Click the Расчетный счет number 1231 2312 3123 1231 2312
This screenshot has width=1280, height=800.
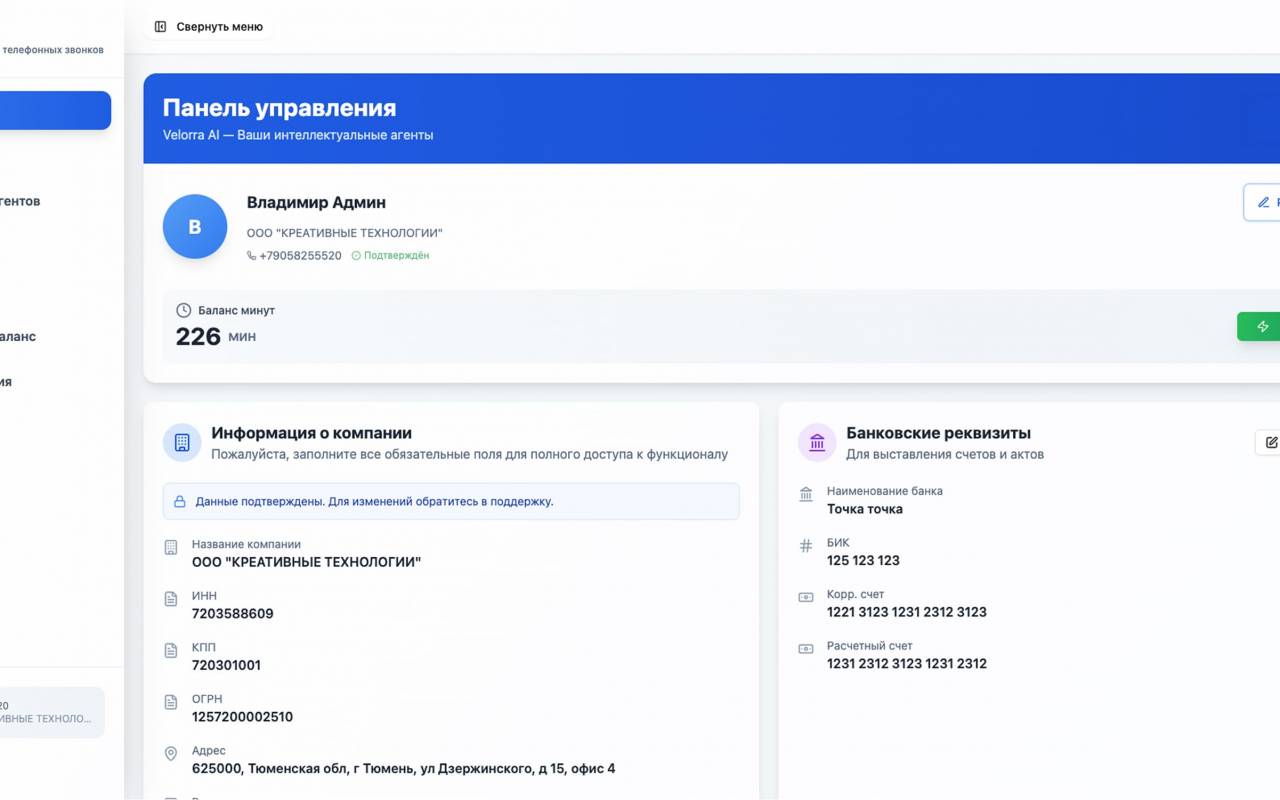pos(907,664)
